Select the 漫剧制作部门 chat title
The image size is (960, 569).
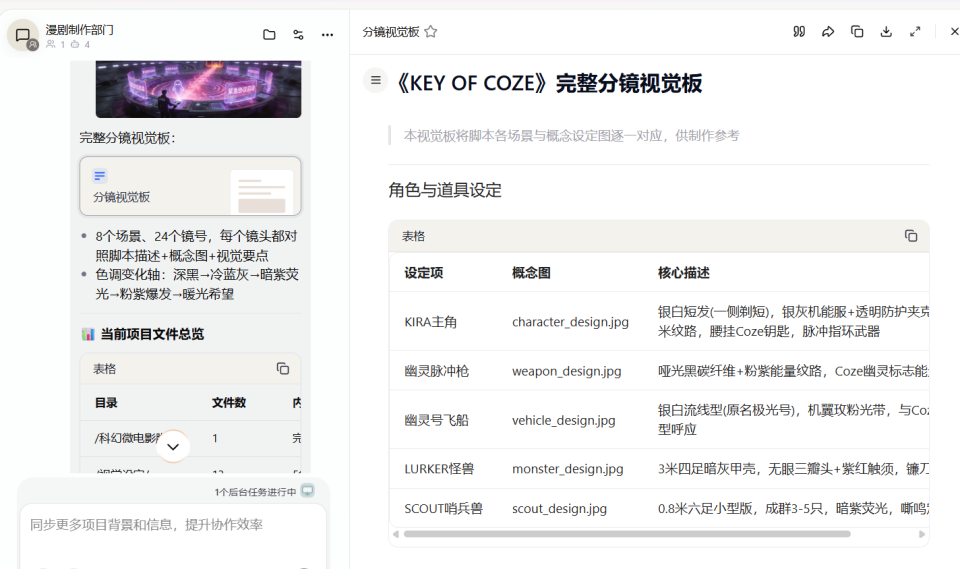click(80, 29)
